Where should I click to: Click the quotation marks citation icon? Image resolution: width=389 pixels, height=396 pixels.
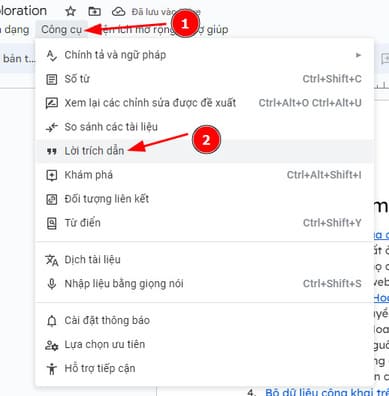[51, 151]
